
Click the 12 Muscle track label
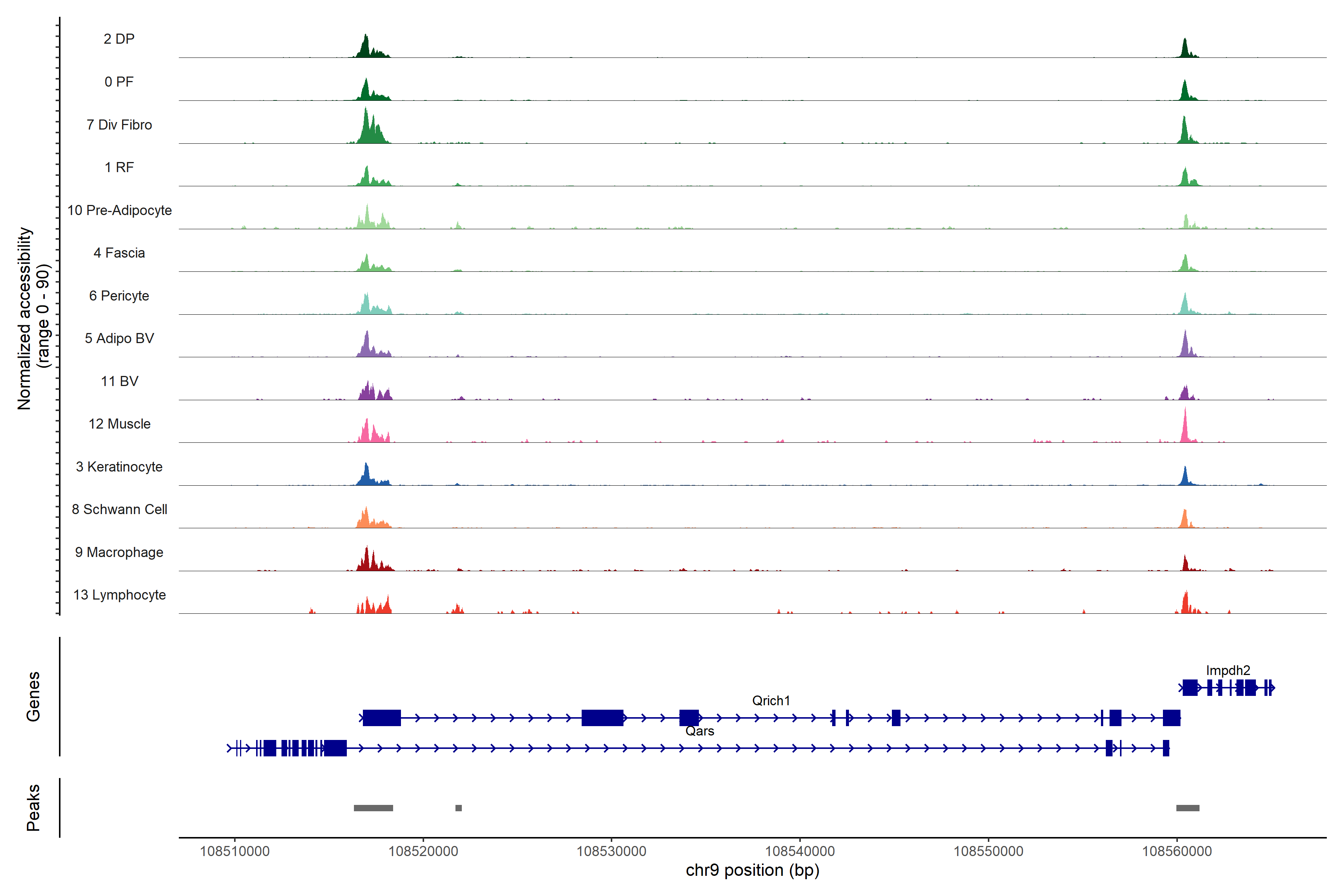point(119,424)
